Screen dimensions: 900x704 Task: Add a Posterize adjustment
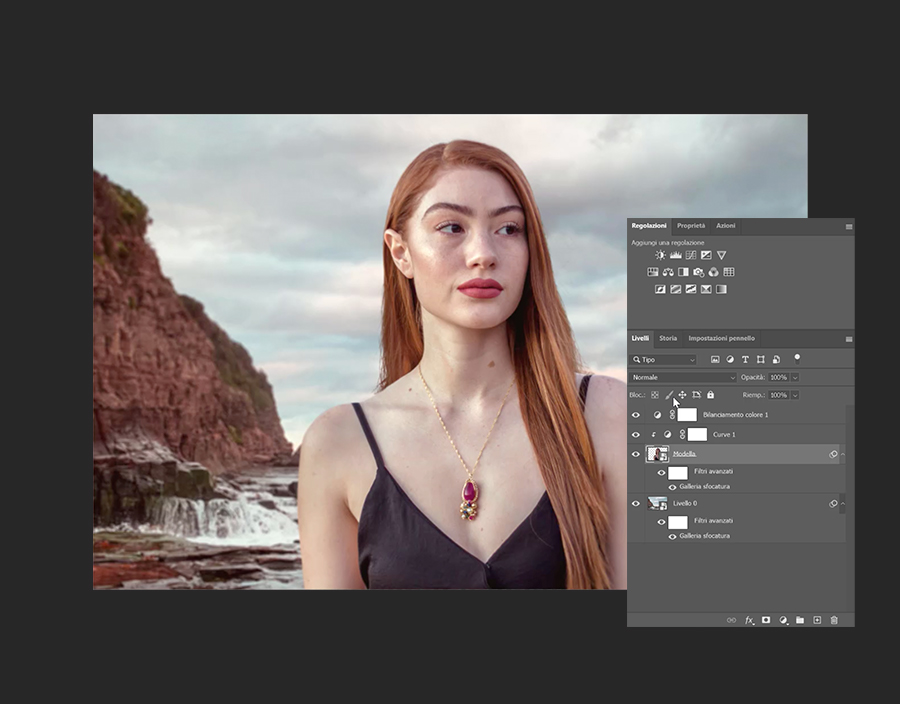pyautogui.click(x=676, y=289)
